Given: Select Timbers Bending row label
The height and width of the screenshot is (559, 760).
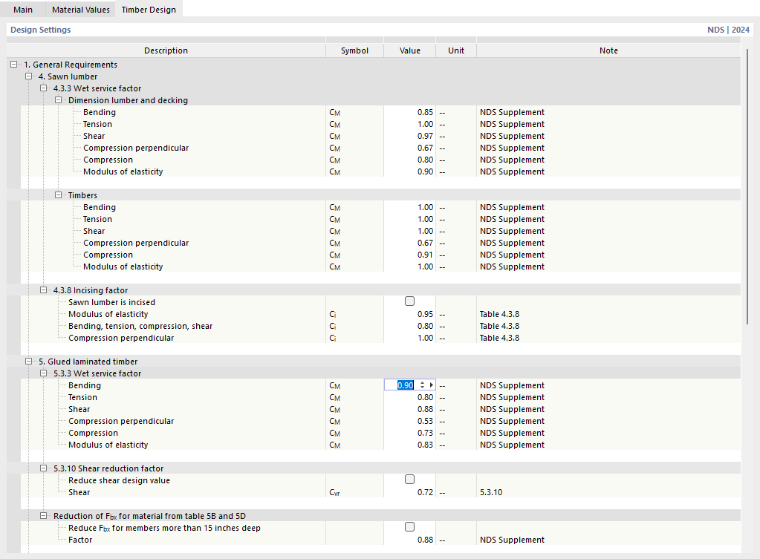Looking at the screenshot, I should click(x=99, y=207).
